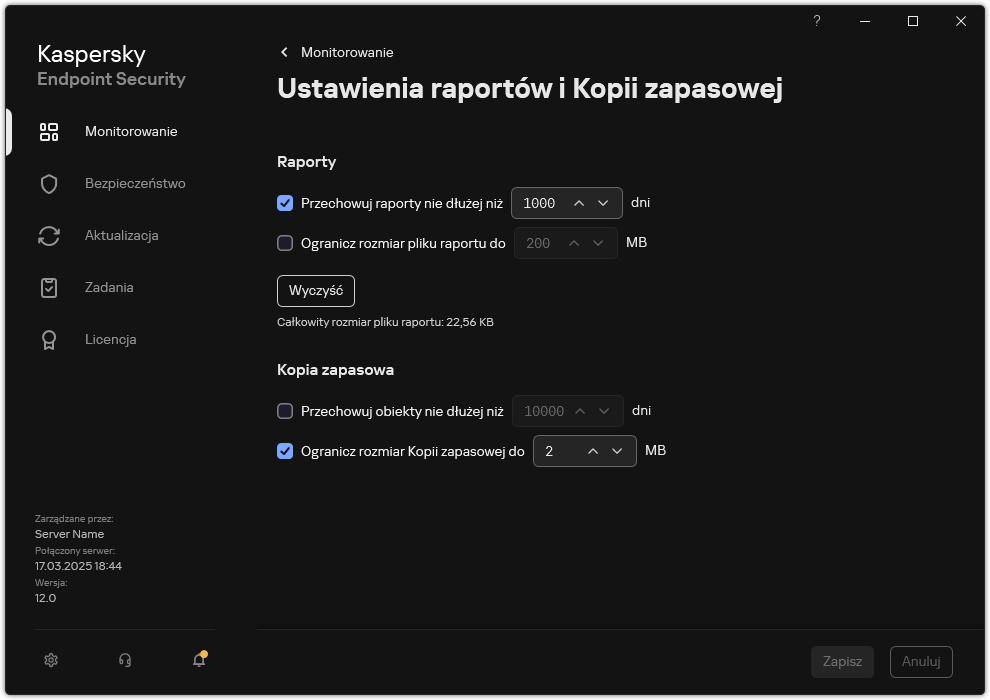This screenshot has height=700, width=990.
Task: Enable the report file size limit
Action: pyautogui.click(x=285, y=242)
